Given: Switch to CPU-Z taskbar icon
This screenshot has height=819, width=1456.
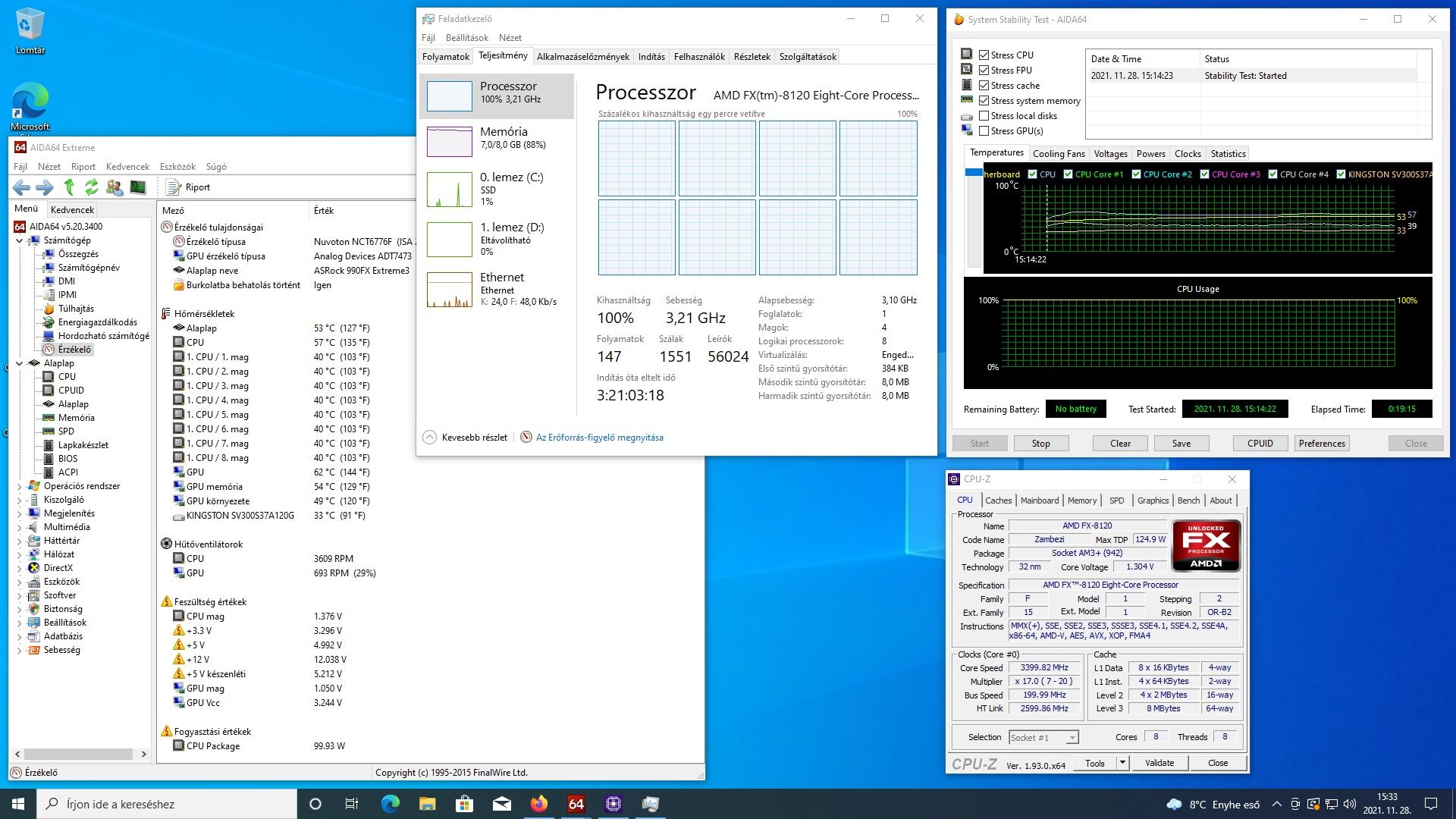Looking at the screenshot, I should 613,804.
